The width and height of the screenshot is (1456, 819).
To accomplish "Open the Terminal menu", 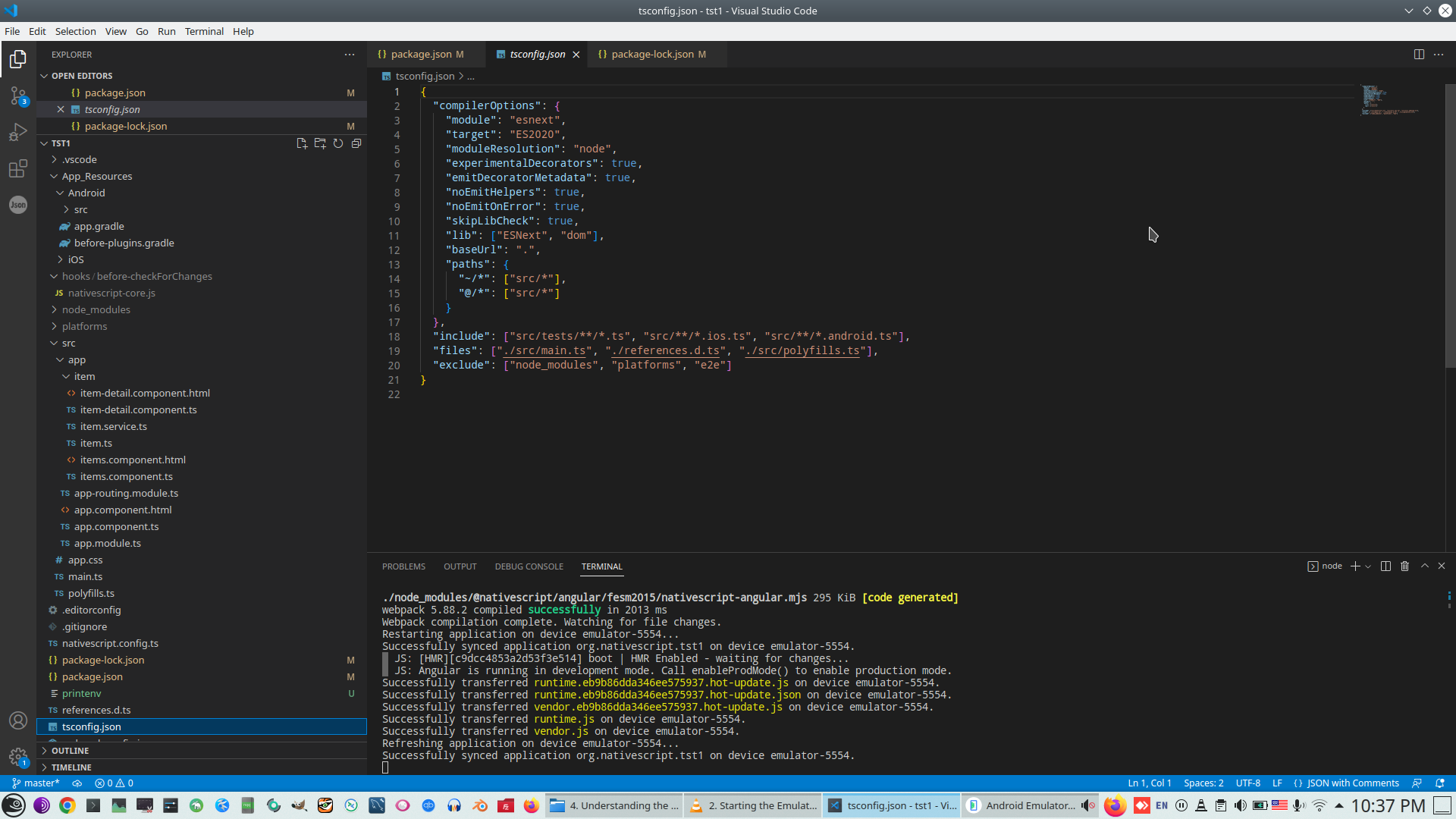I will [x=204, y=31].
